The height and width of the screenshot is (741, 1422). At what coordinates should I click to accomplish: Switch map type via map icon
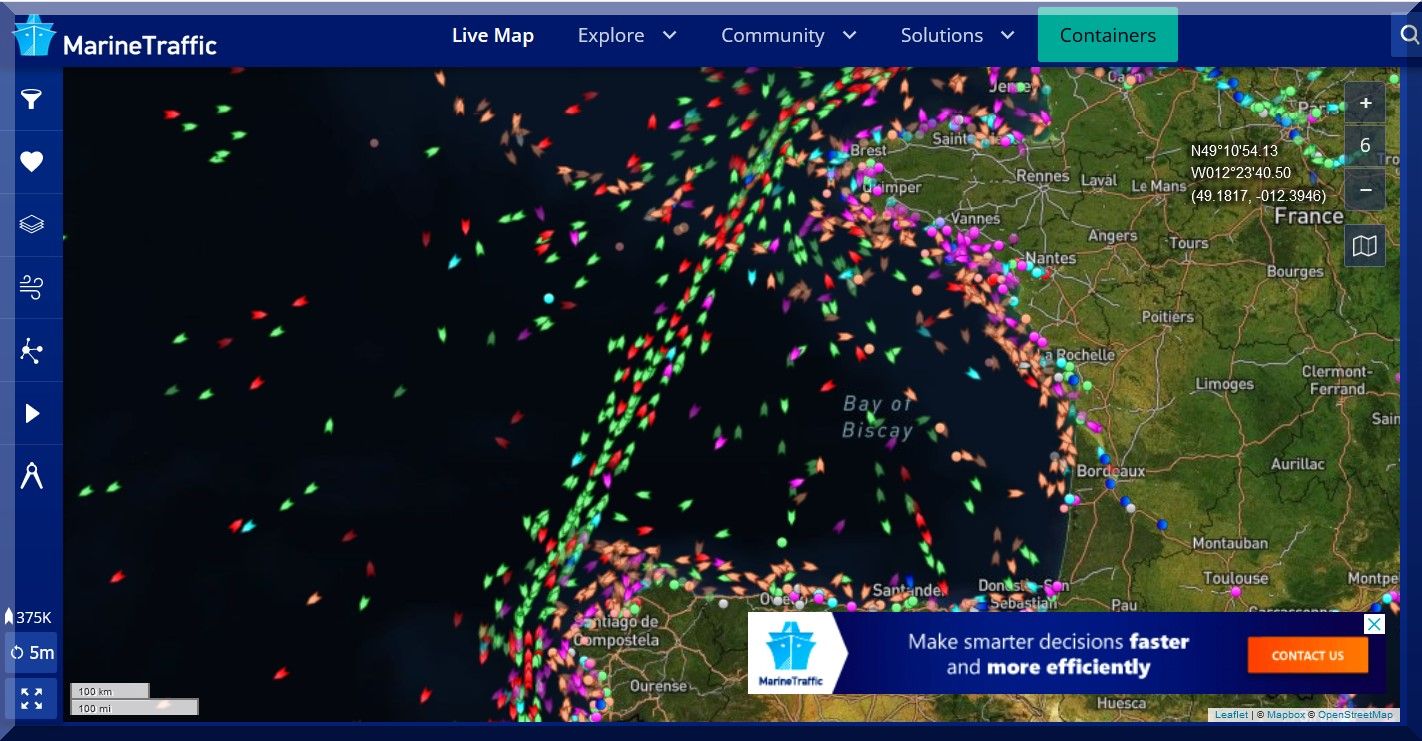tap(1365, 246)
